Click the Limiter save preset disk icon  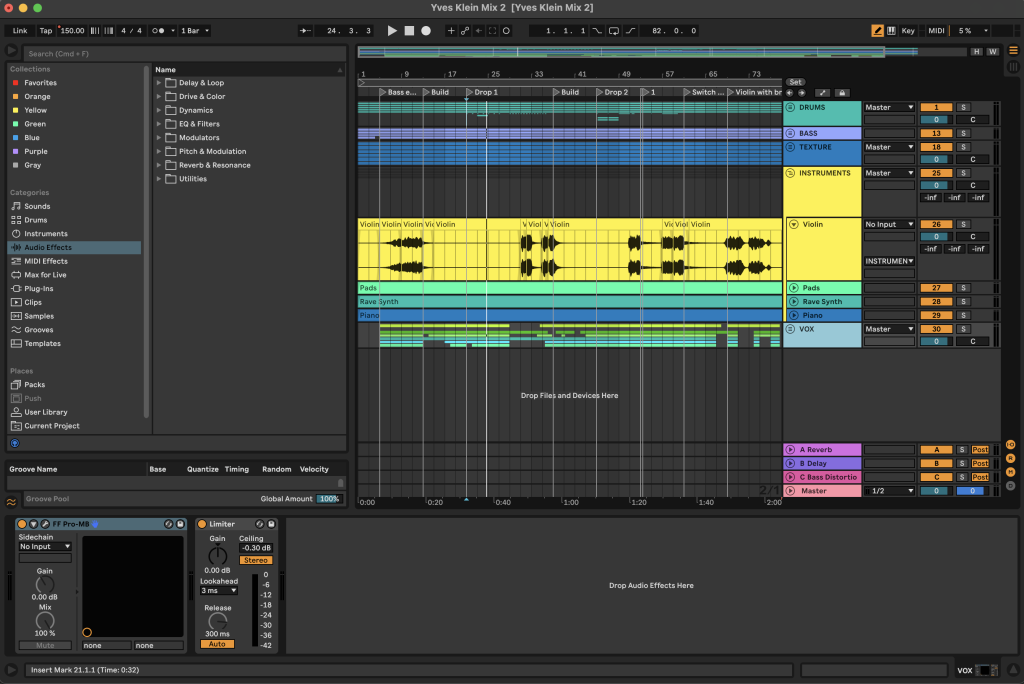click(x=271, y=524)
